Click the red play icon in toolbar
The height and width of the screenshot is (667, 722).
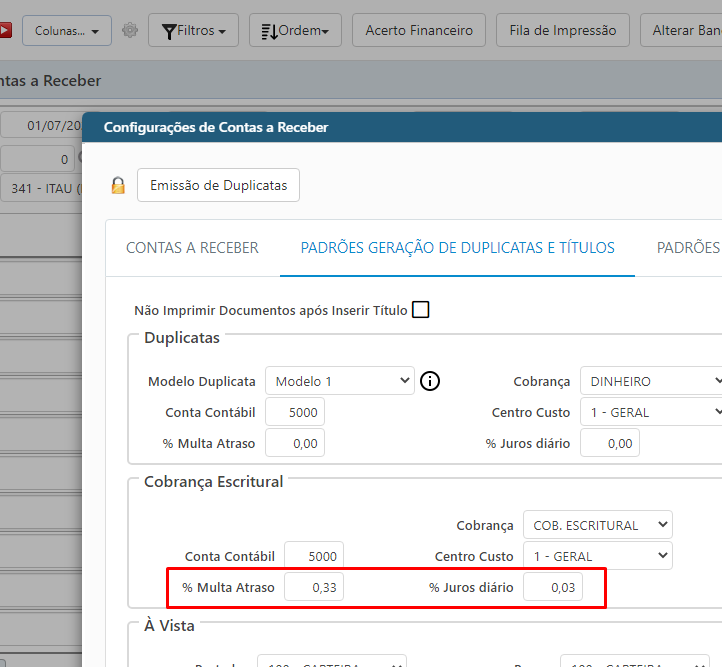pos(5,30)
